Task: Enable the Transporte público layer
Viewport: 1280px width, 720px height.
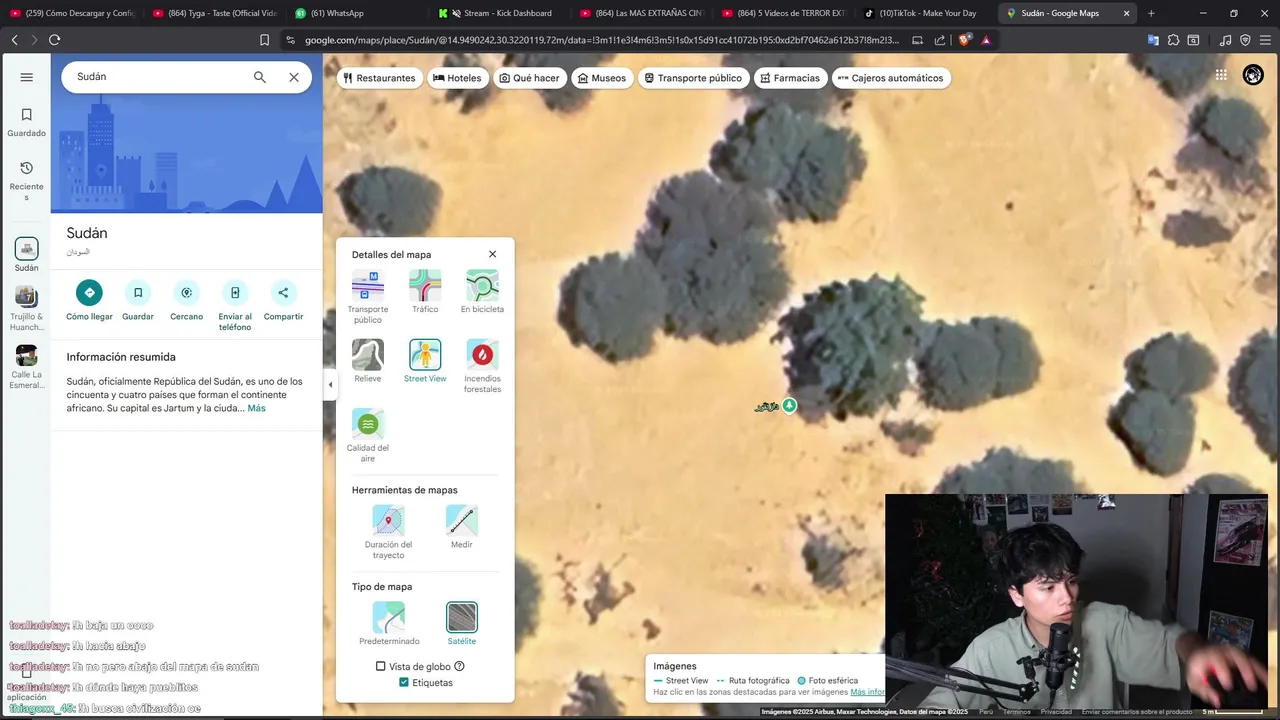Action: point(368,297)
